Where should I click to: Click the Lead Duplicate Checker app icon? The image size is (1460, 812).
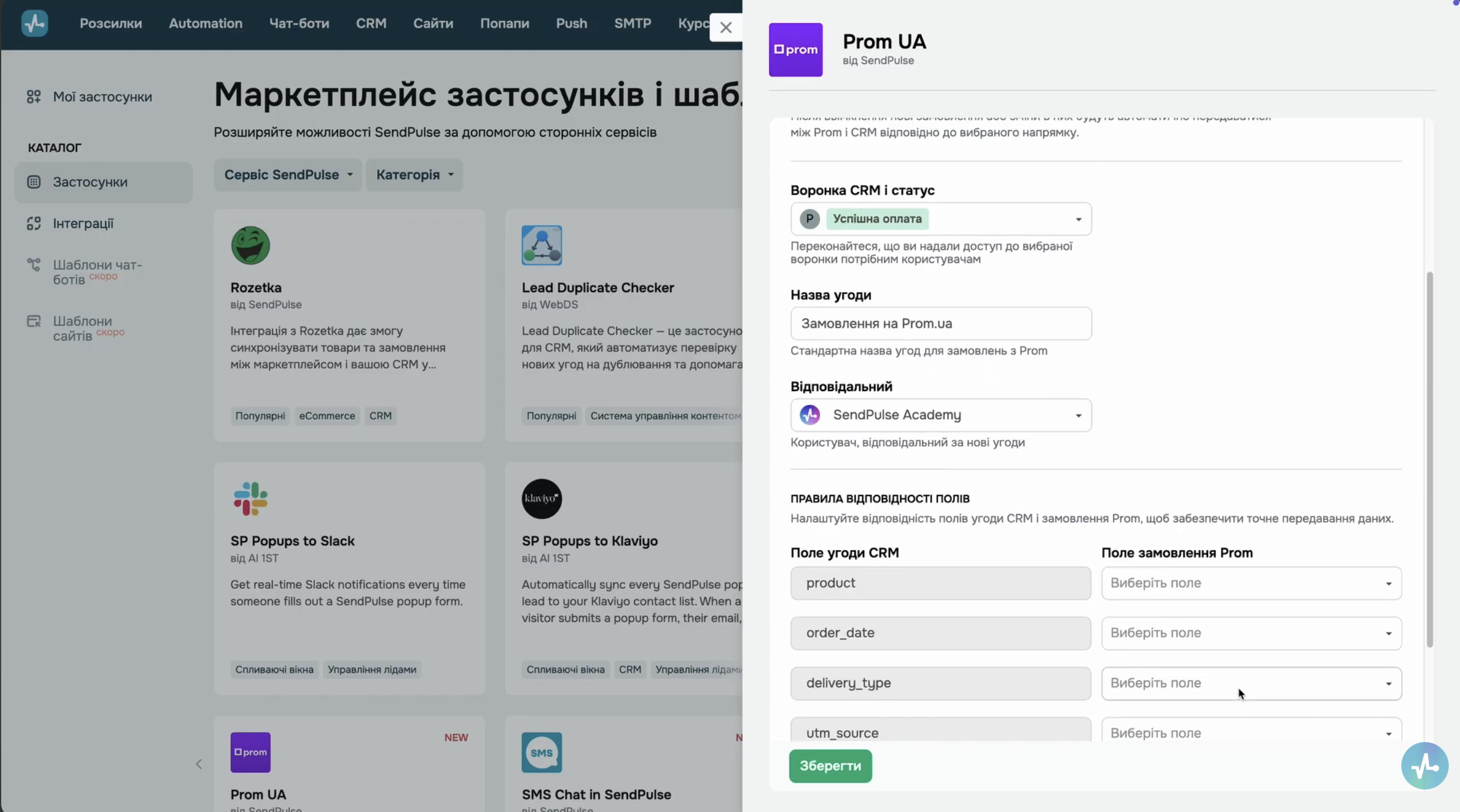coord(541,245)
